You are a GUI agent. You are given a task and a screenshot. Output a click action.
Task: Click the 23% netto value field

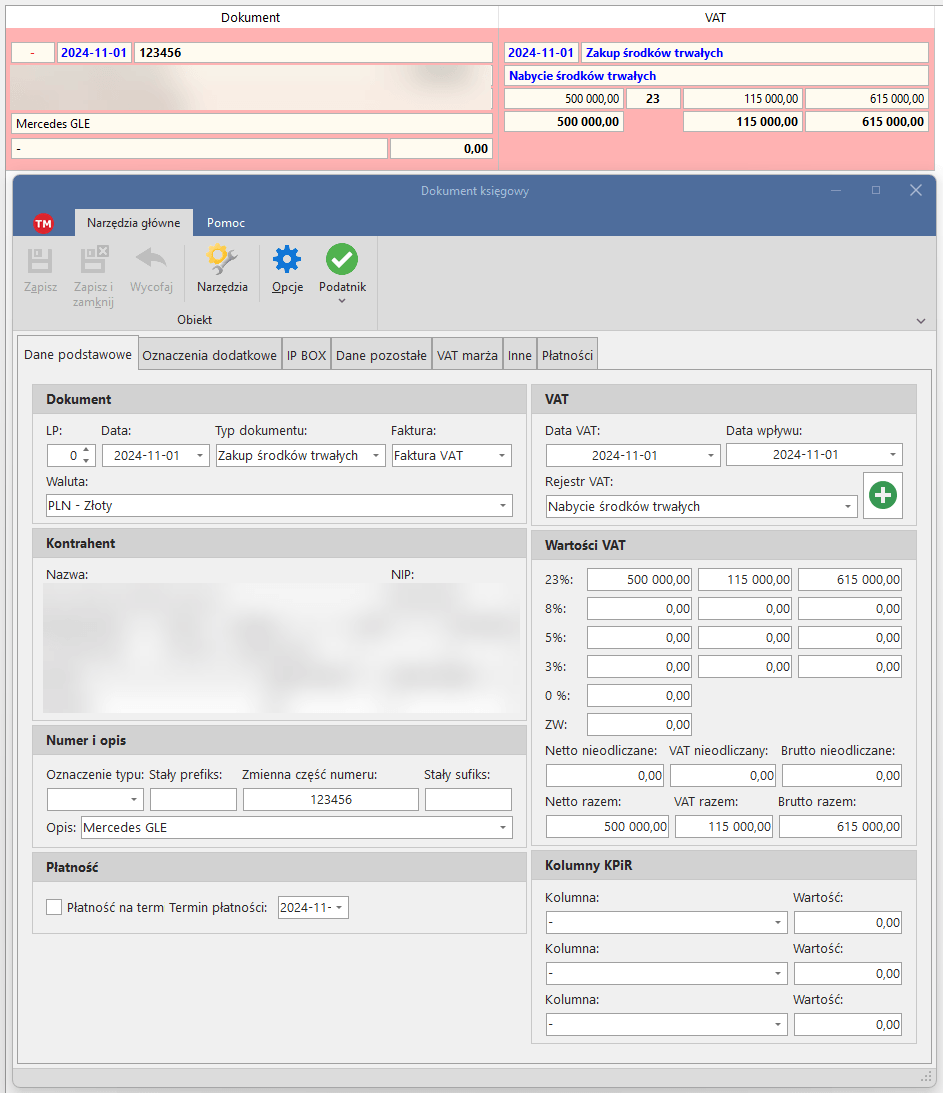(639, 580)
